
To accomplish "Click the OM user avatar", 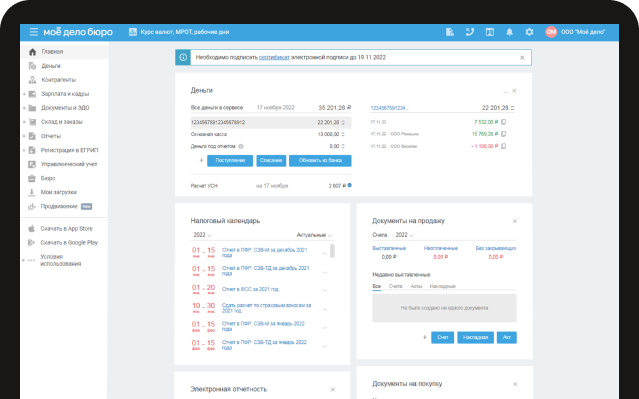I will click(x=551, y=32).
